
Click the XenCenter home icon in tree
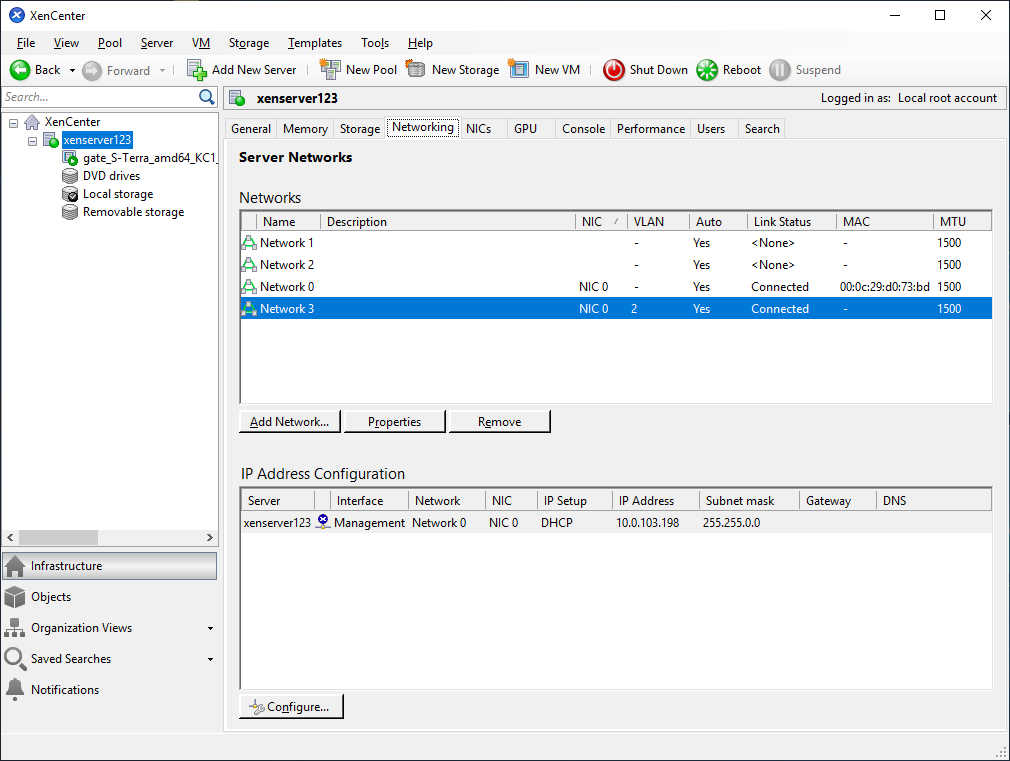pyautogui.click(x=32, y=122)
